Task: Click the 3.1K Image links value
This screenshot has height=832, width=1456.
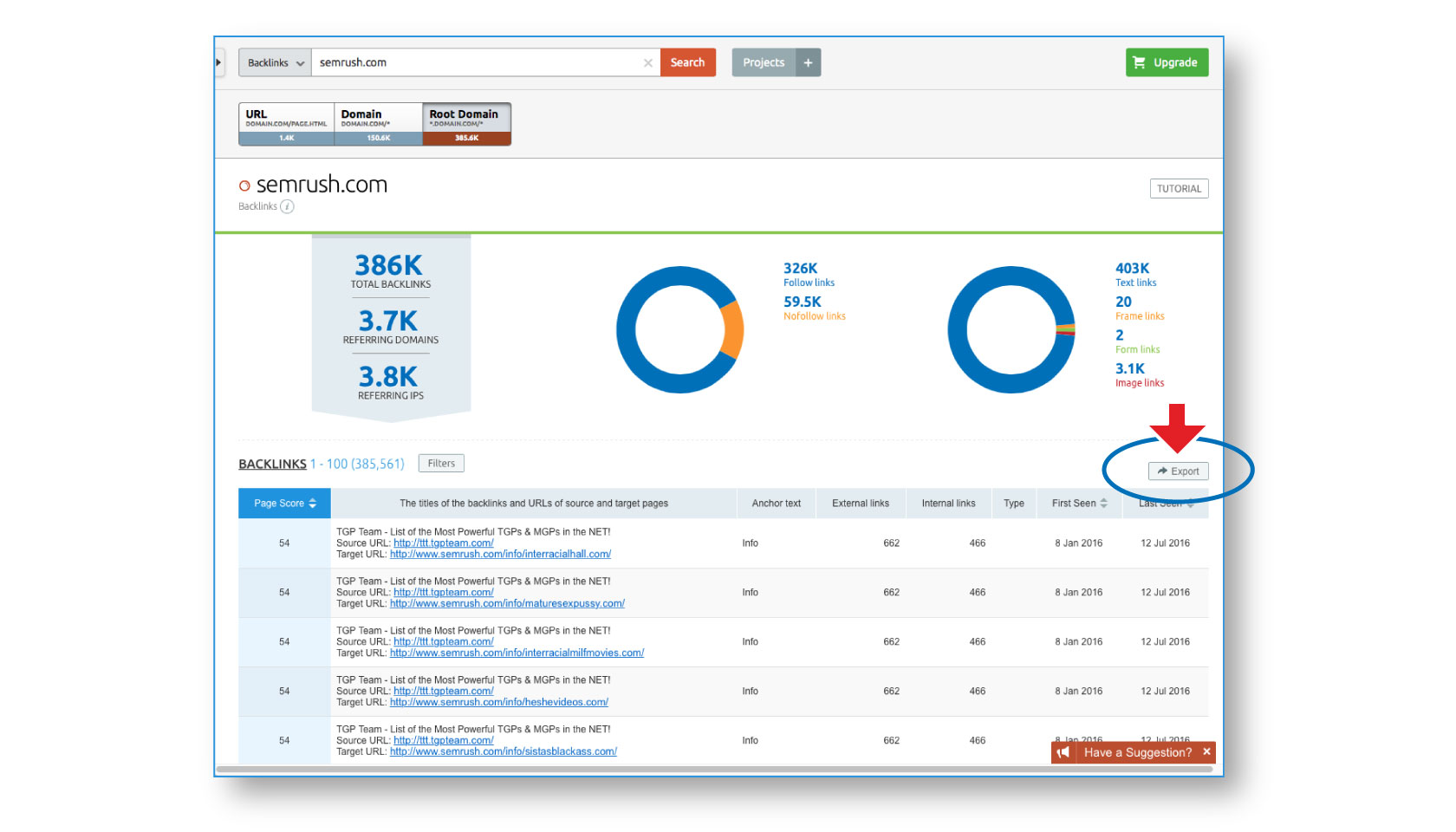Action: [1130, 368]
